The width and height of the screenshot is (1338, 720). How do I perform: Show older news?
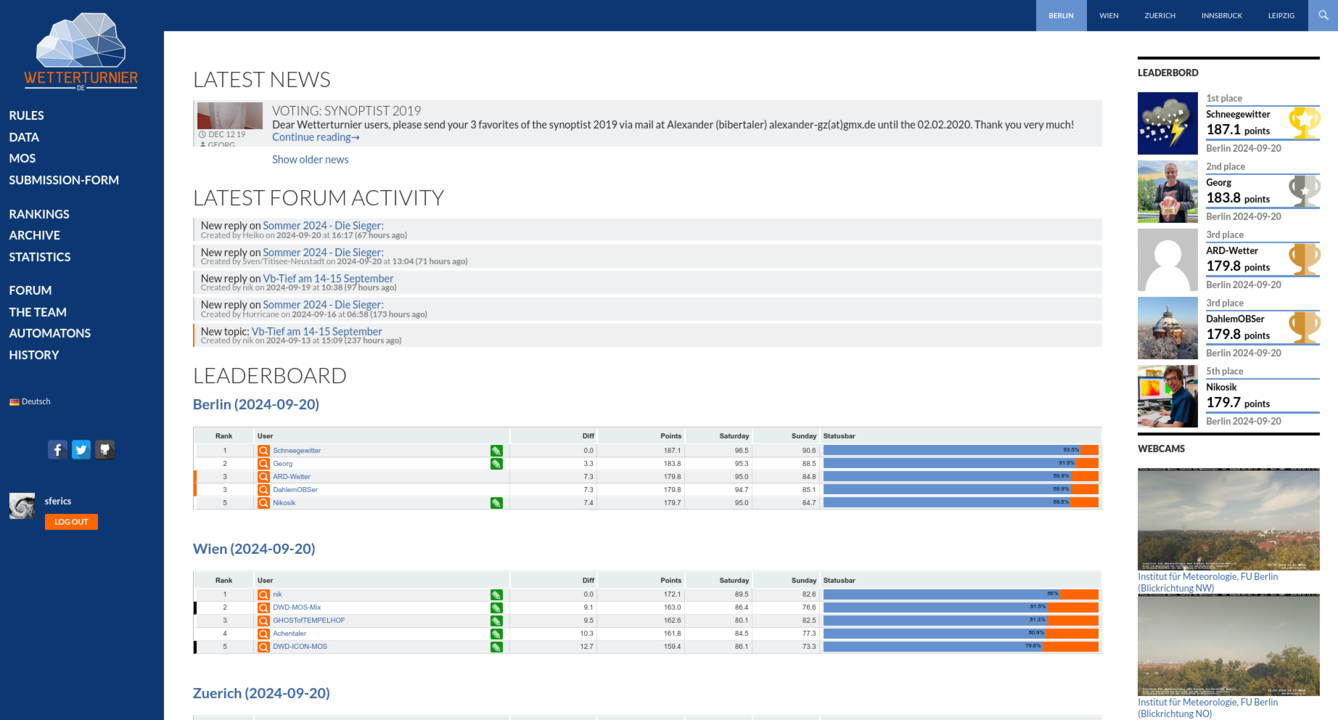(x=310, y=159)
